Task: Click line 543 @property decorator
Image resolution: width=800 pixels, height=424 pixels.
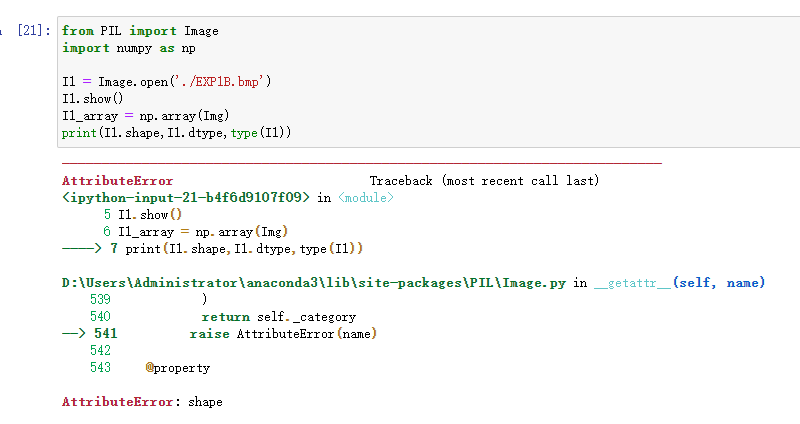Action: click(150, 368)
